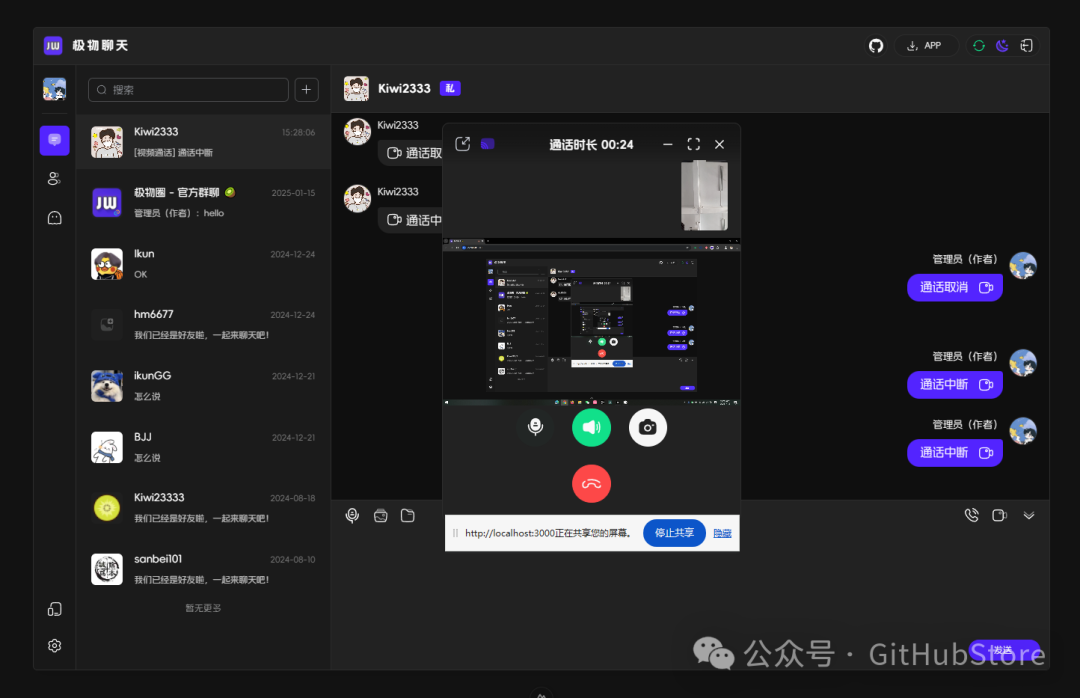
Task: Click the 发送 send button
Action: tap(1004, 650)
